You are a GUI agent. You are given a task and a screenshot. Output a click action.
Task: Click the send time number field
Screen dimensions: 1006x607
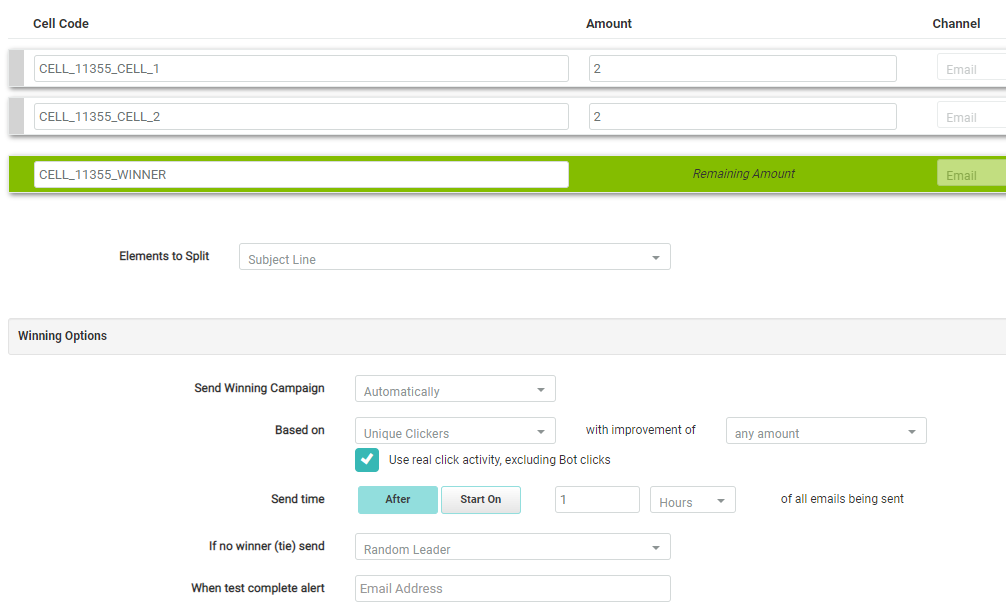pos(597,500)
